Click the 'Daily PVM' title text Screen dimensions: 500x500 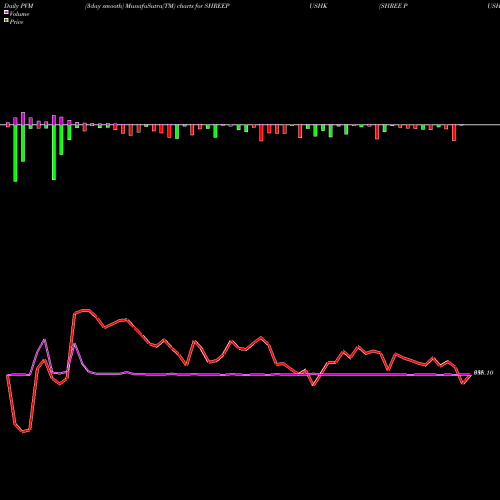point(19,6)
